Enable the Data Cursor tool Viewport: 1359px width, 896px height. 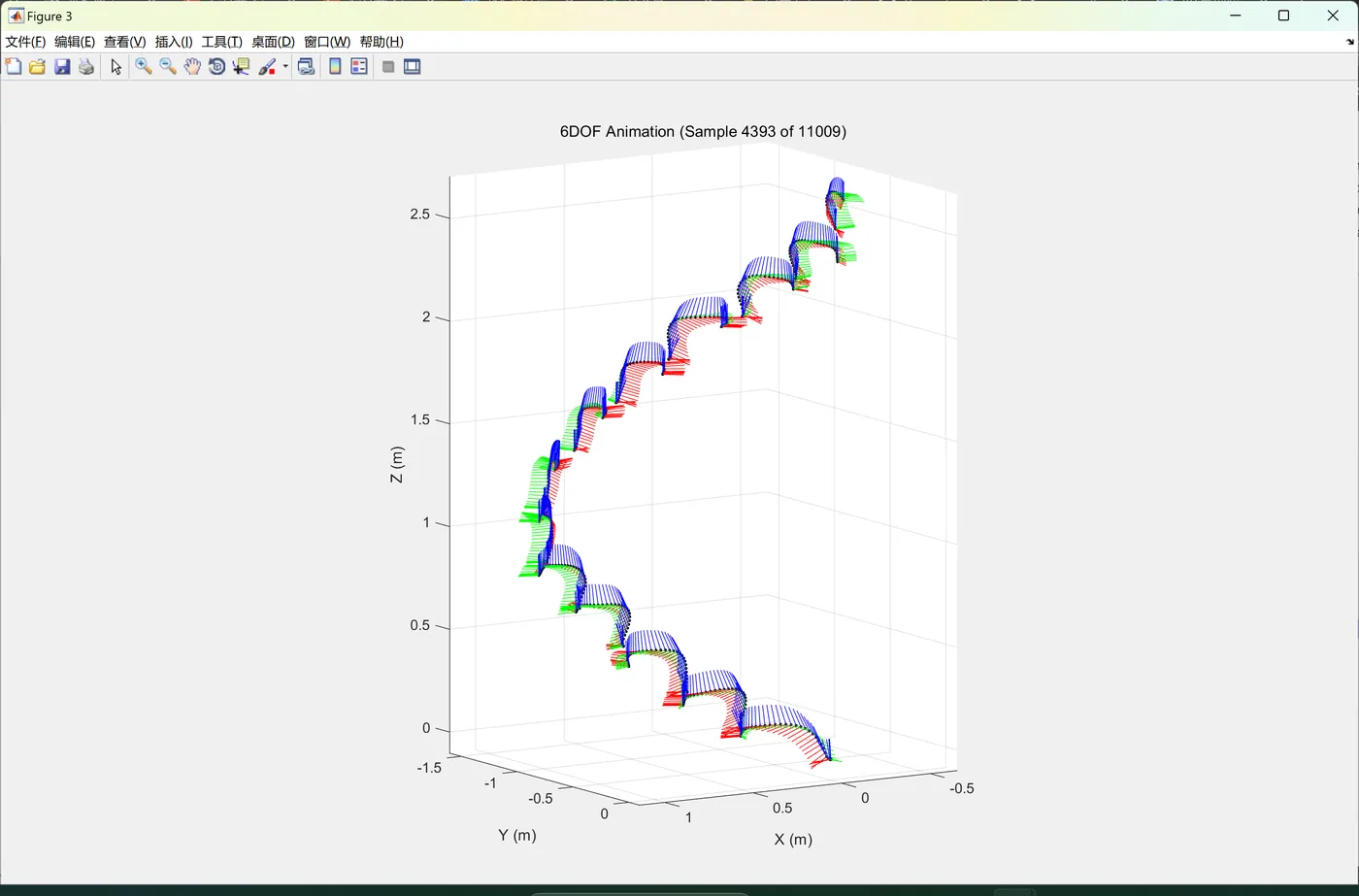tap(241, 66)
